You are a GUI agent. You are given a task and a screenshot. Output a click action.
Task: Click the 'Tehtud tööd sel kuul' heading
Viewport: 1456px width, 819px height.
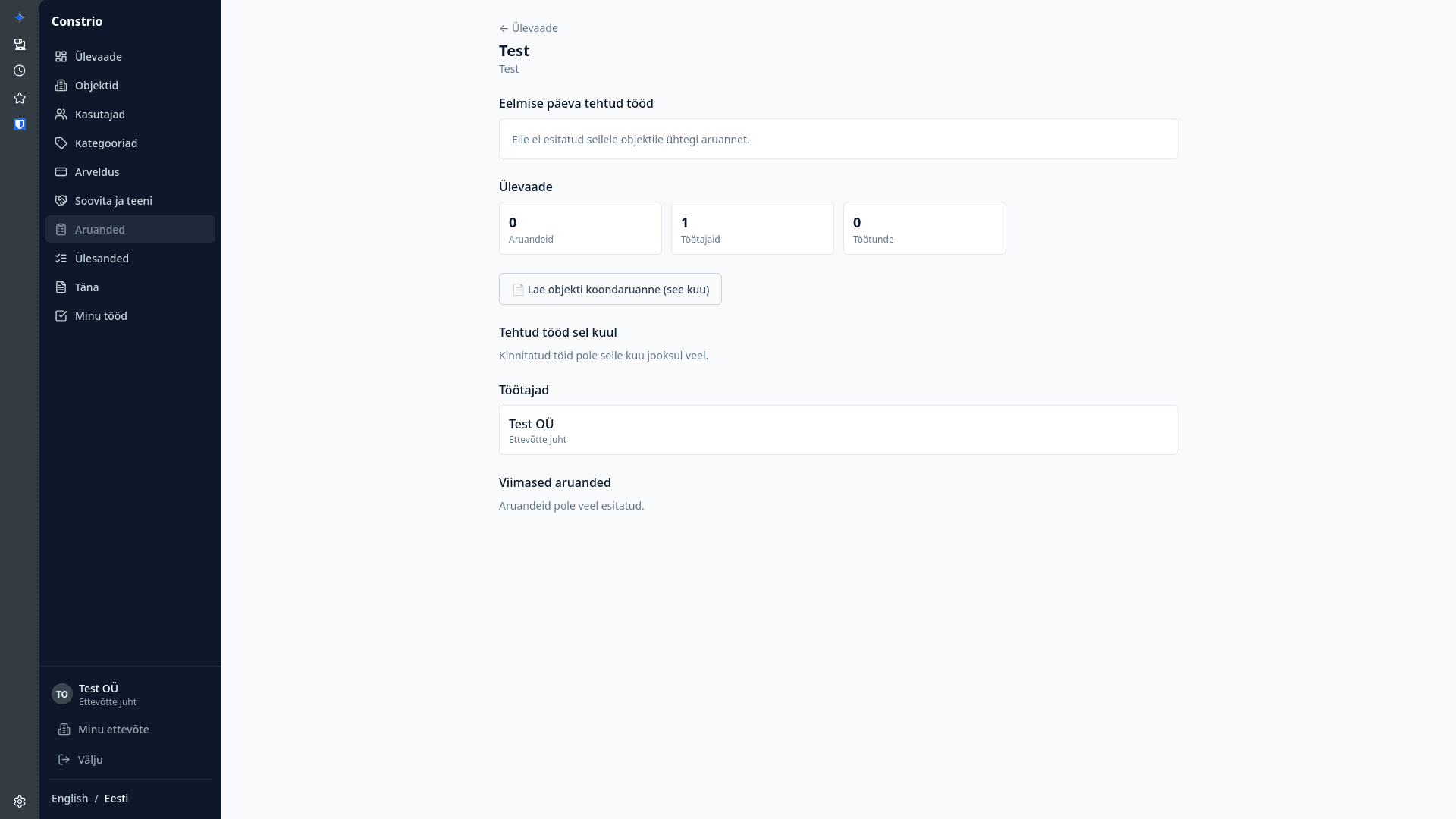(x=558, y=332)
